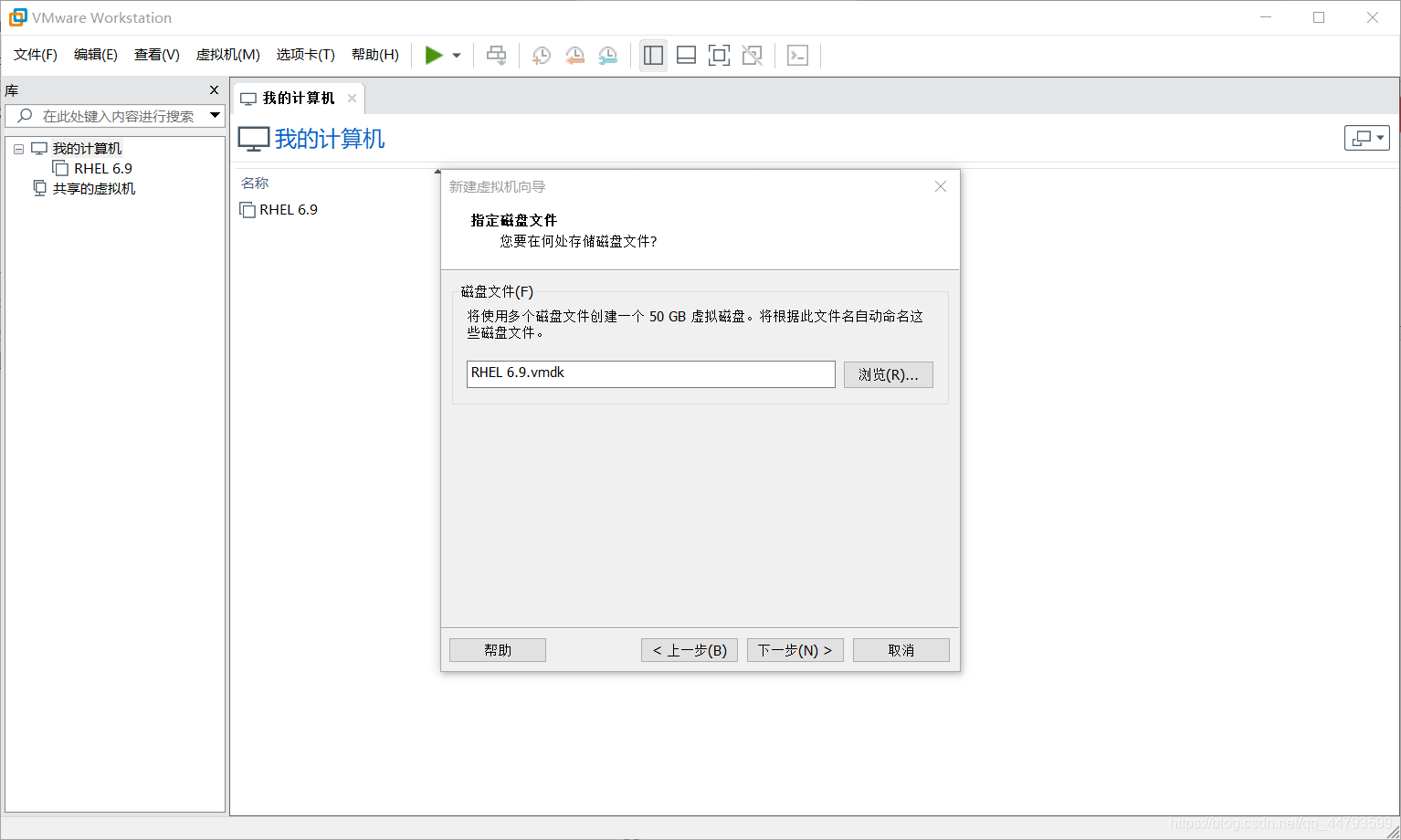Switch to the 我的计算机 tab
The height and width of the screenshot is (840, 1401).
(x=297, y=98)
